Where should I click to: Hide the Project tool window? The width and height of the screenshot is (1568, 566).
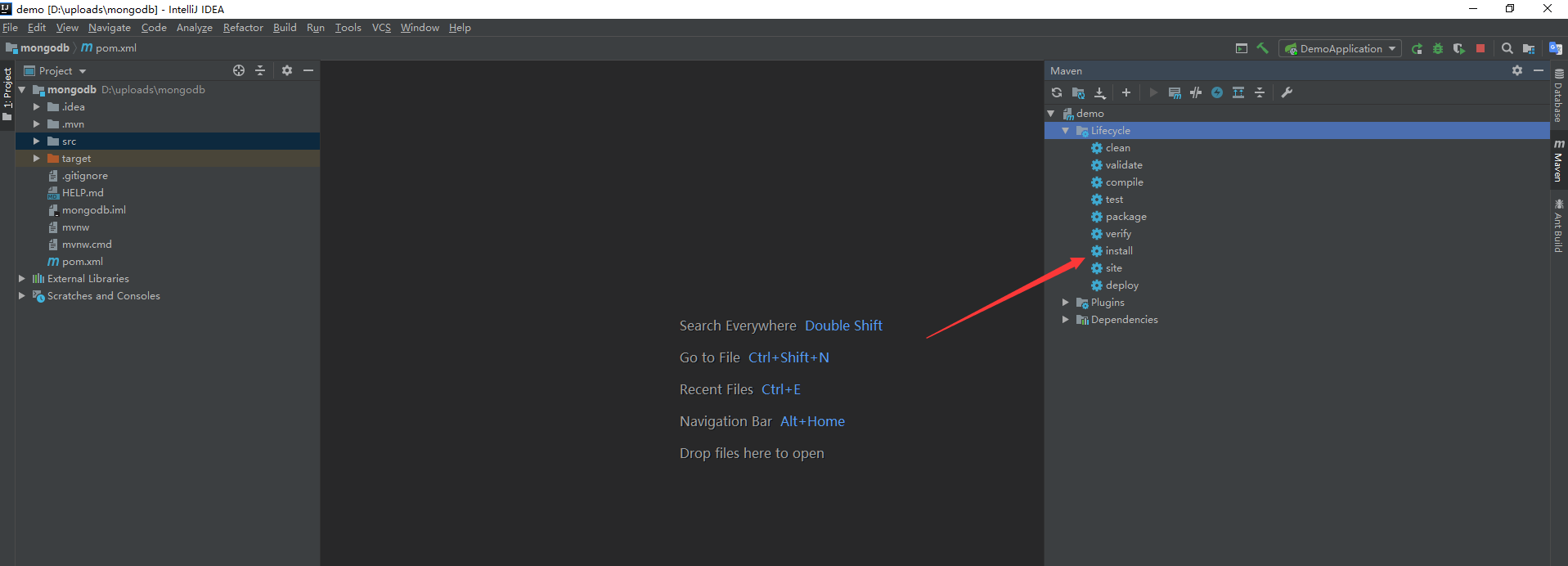click(308, 70)
